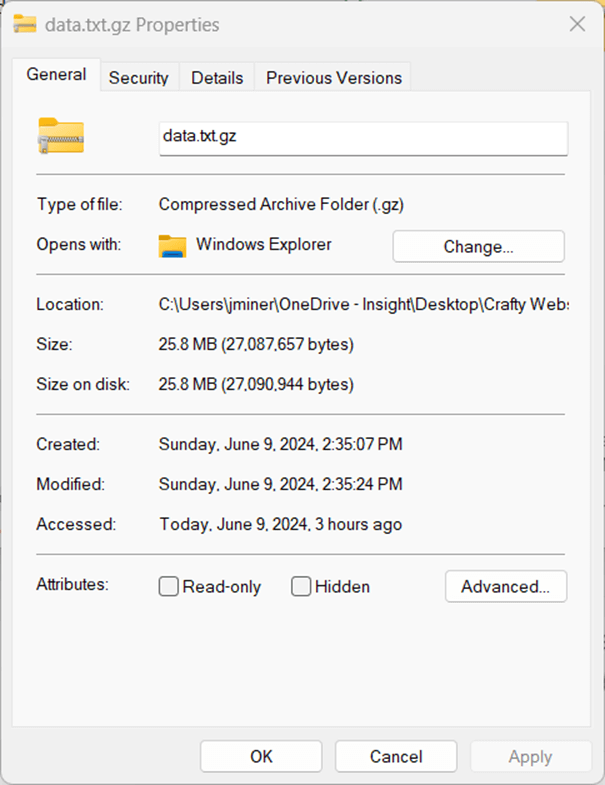Switch to the General tab
Image resolution: width=605 pixels, height=785 pixels.
(x=56, y=75)
